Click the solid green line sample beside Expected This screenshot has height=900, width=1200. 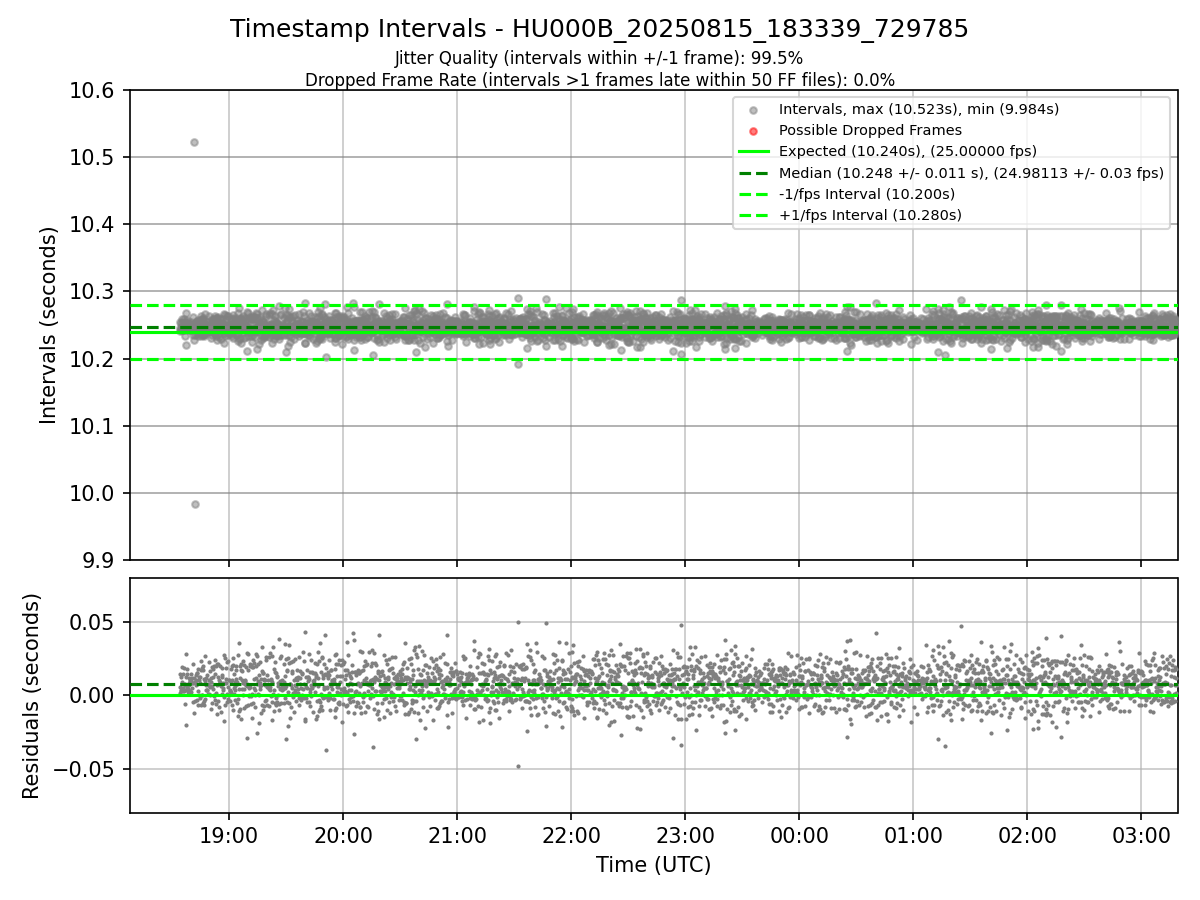pyautogui.click(x=754, y=152)
